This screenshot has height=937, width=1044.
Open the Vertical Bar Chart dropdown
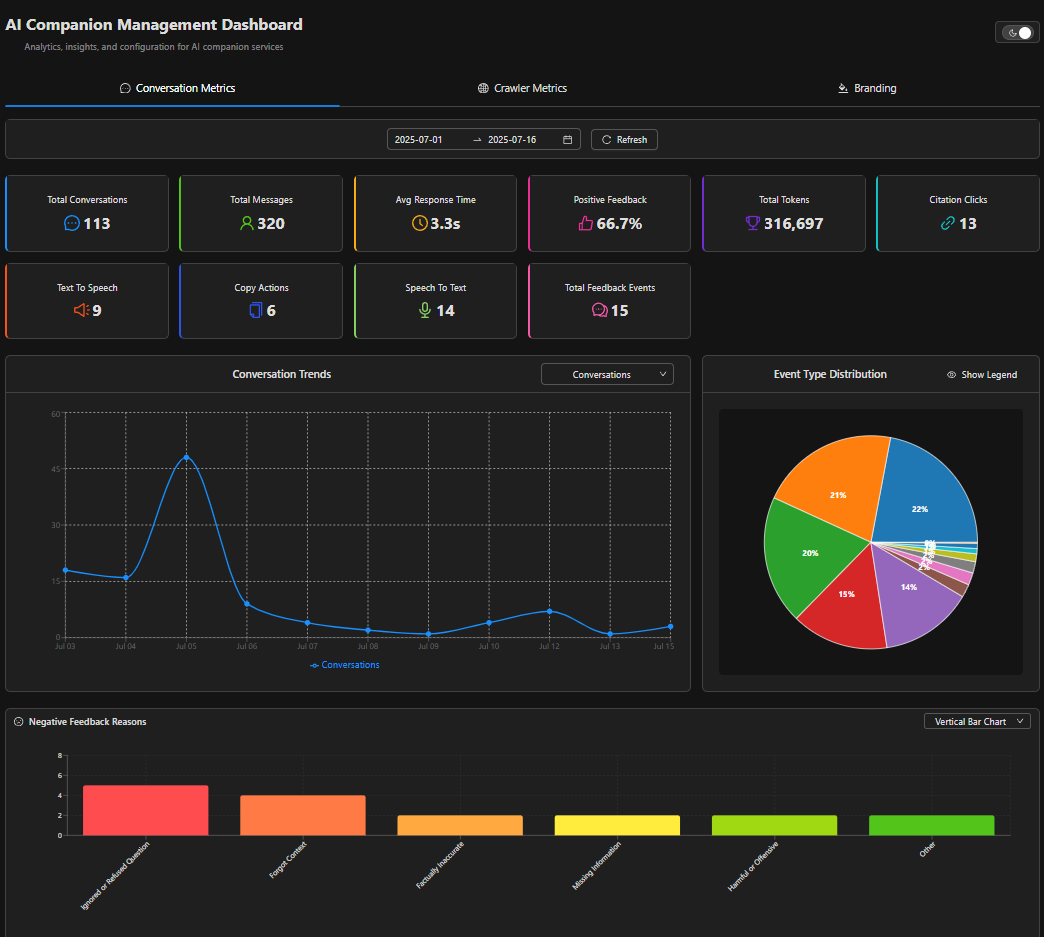pyautogui.click(x=977, y=720)
